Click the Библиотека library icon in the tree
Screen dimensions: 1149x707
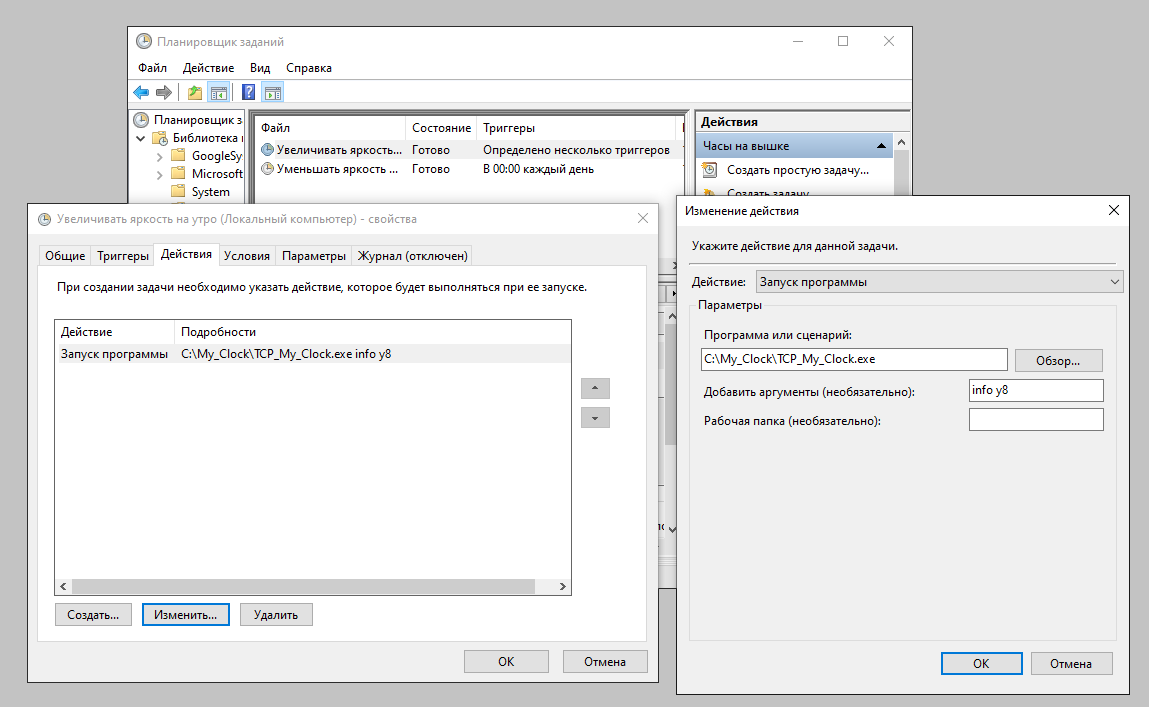[160, 138]
